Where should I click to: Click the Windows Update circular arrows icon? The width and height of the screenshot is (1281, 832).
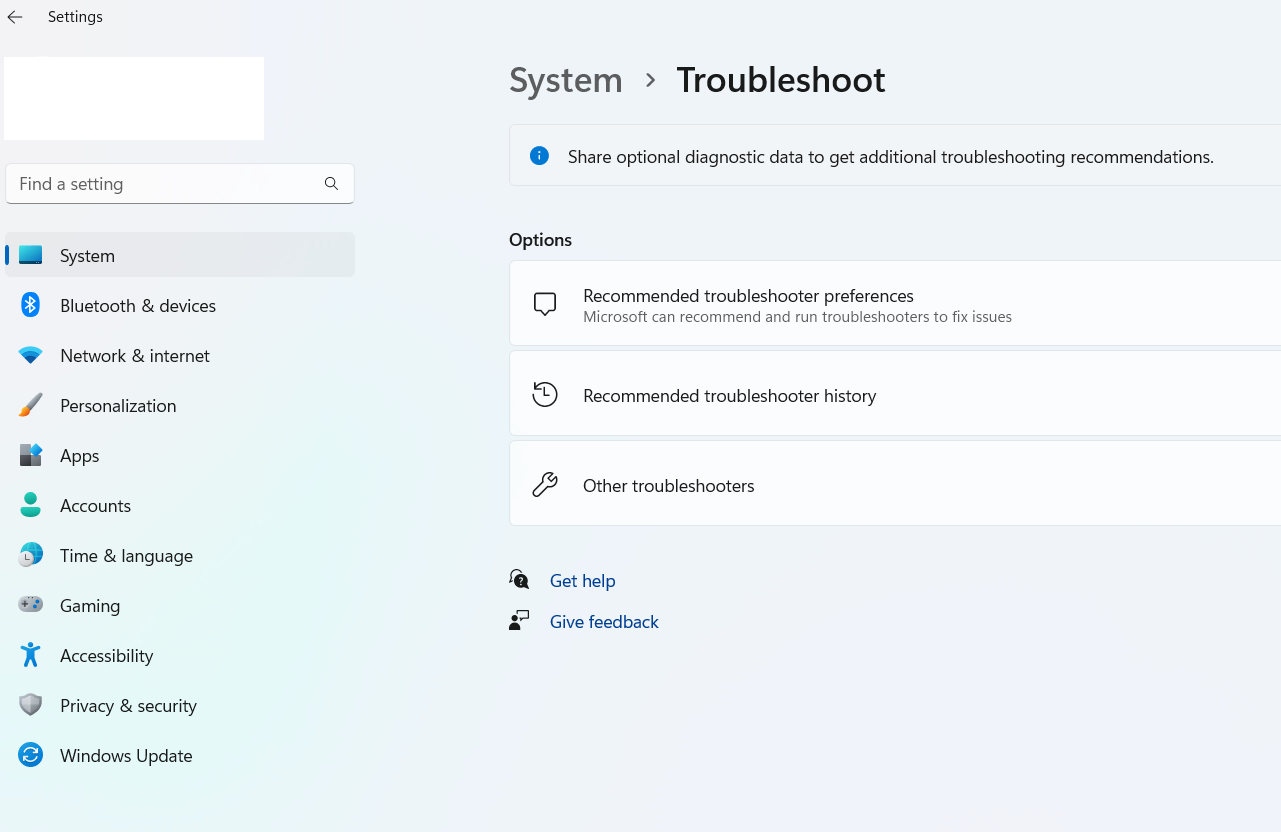(x=30, y=755)
